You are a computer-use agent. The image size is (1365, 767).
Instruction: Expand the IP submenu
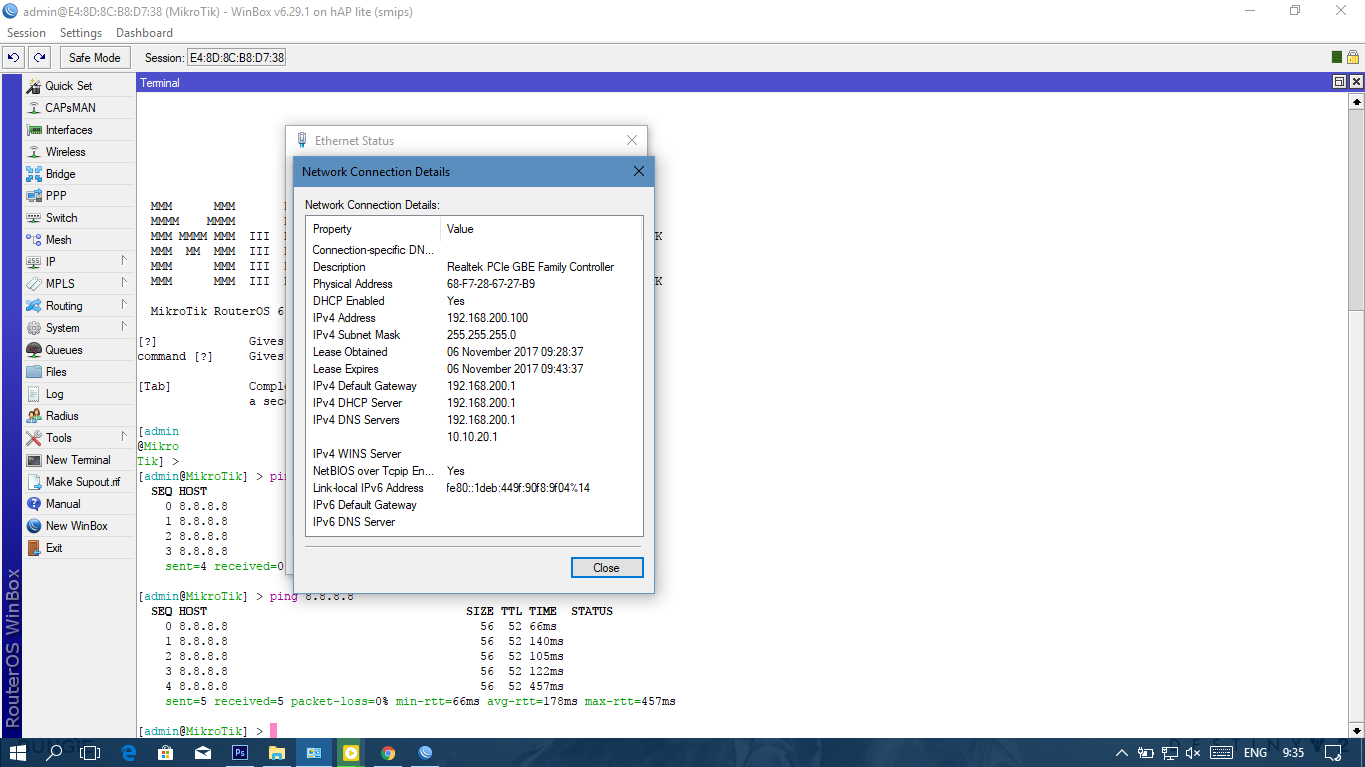[x=49, y=261]
